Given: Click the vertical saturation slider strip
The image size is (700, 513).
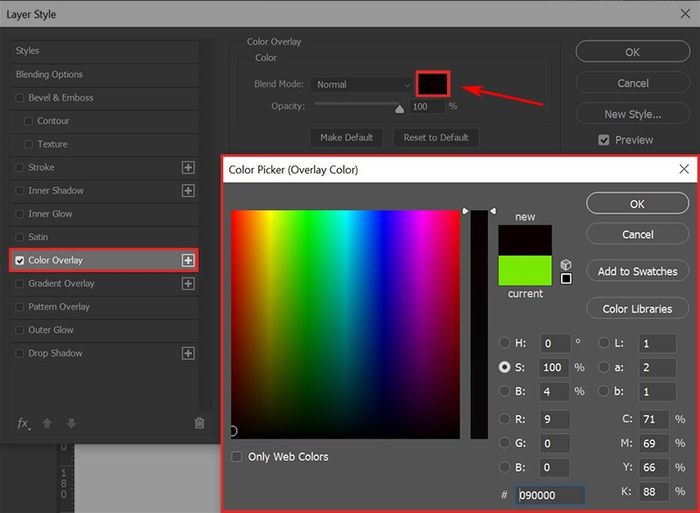Looking at the screenshot, I should (479, 324).
